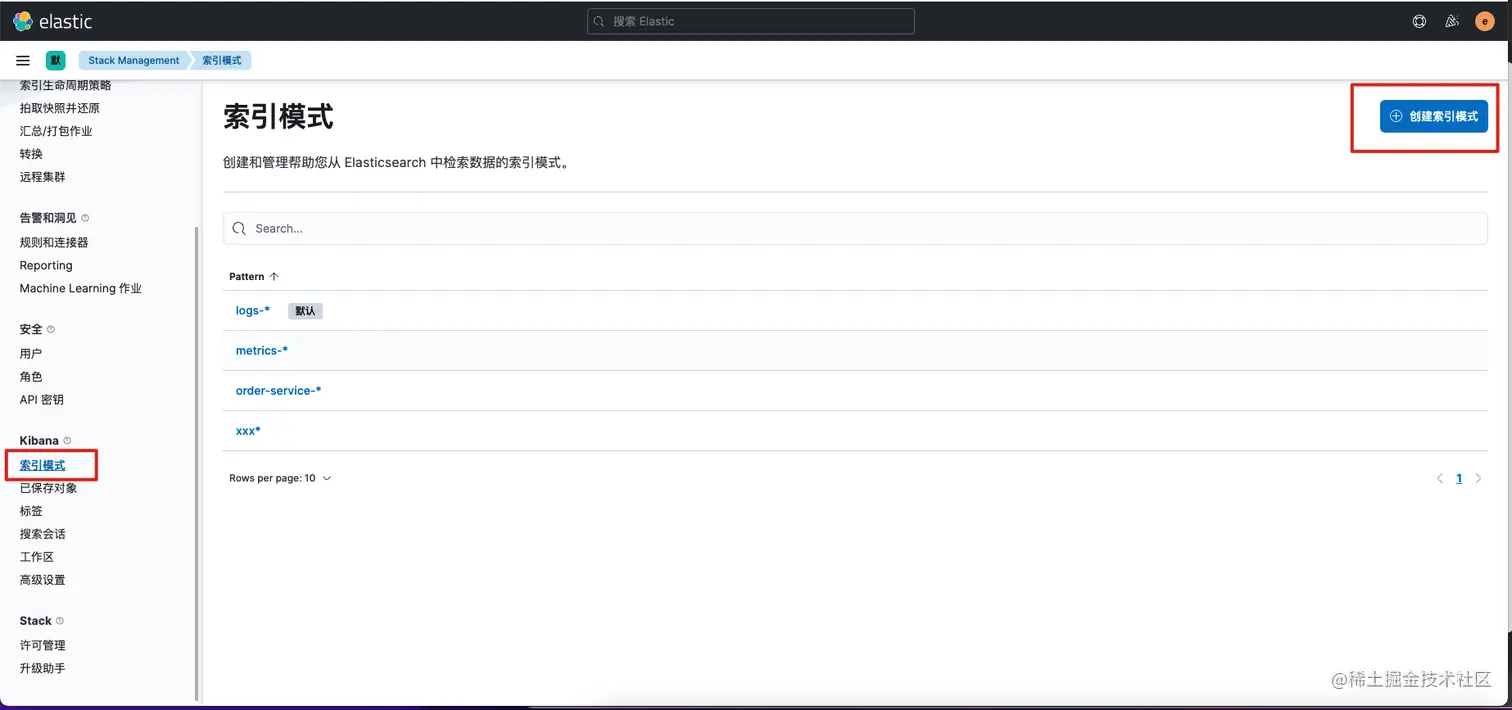The height and width of the screenshot is (710, 1512).
Task: Open 角色 under 安全
Action: (31, 377)
